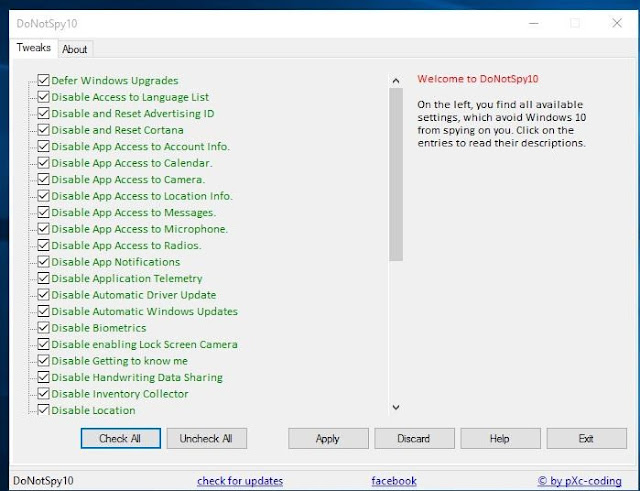Select Disable Application Telemetry entry label
Screen dimensions: 640x491
127,278
